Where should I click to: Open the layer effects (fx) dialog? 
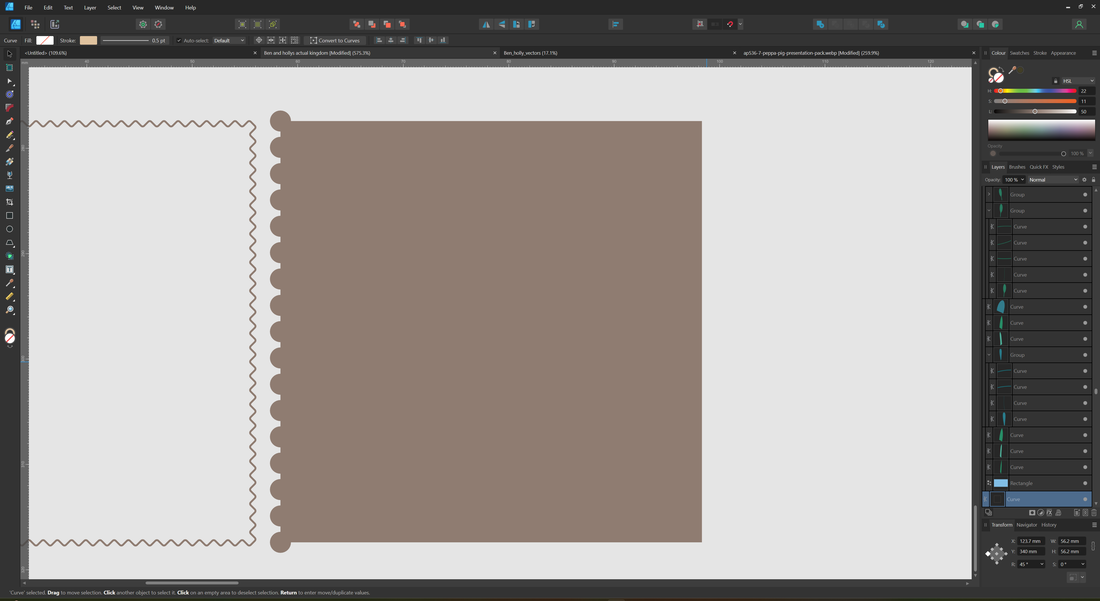(1049, 513)
